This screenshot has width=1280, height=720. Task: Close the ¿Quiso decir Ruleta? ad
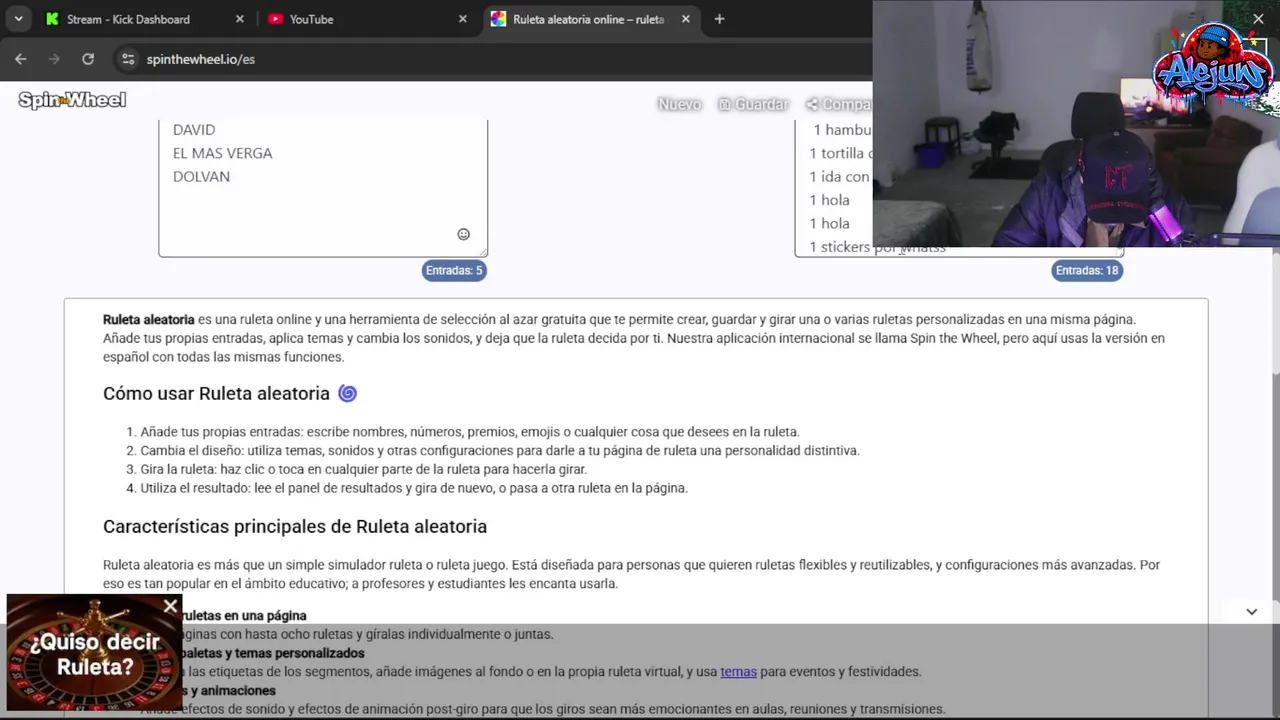click(x=170, y=606)
